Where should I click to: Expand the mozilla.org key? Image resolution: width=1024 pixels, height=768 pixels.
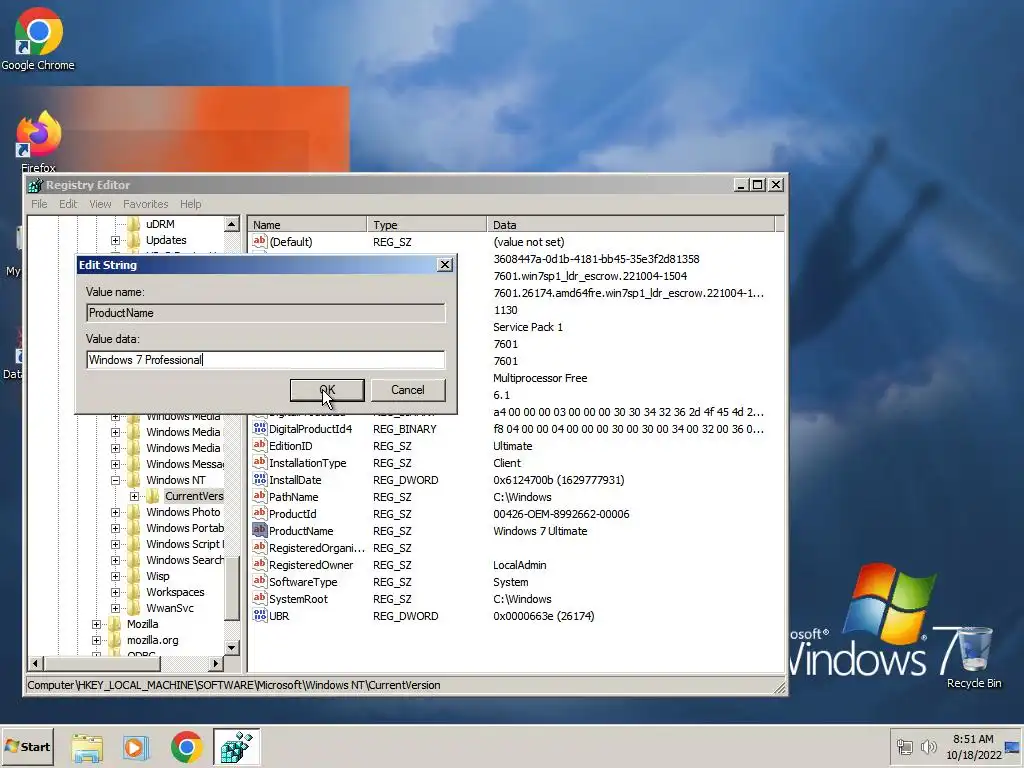(97, 640)
